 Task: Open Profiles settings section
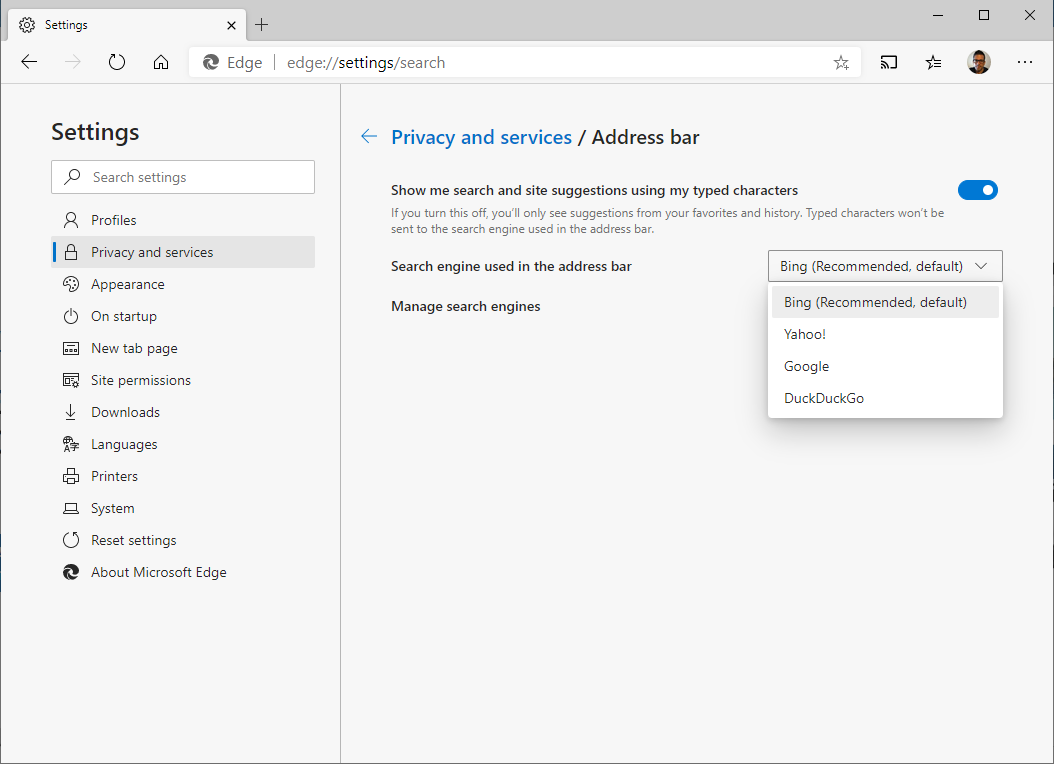183,220
